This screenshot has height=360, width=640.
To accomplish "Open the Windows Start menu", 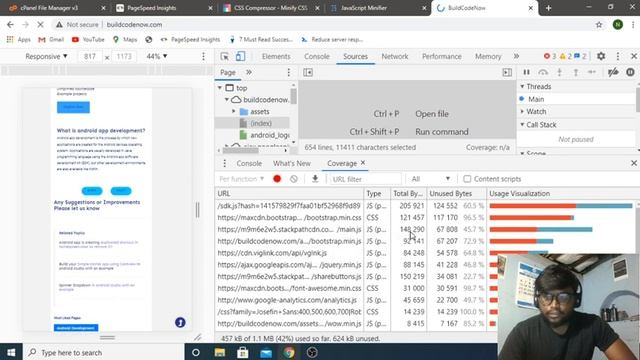I will tap(11, 352).
